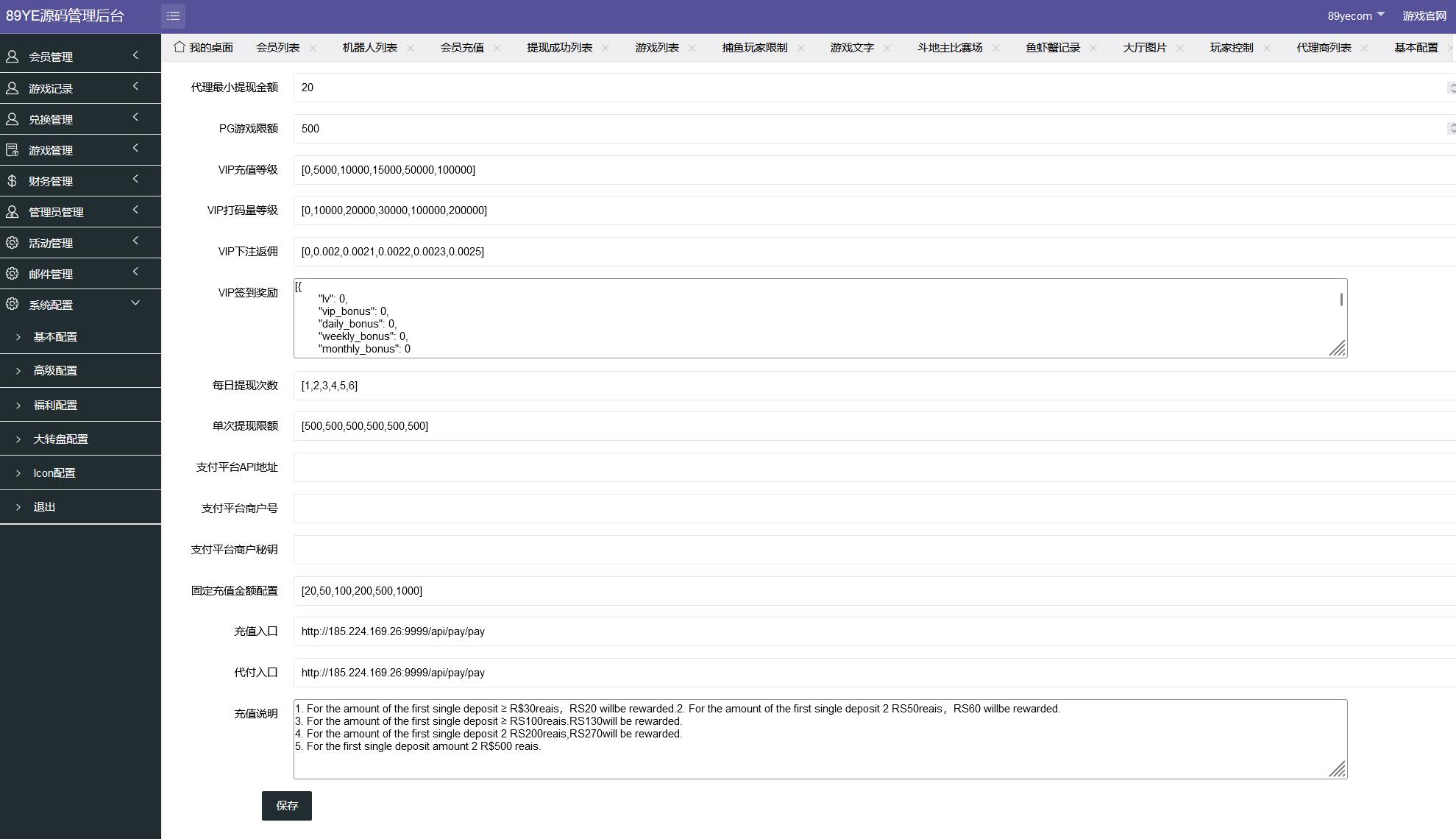Open 大转盘配置 in the sidebar
The height and width of the screenshot is (839, 1456).
(80, 439)
